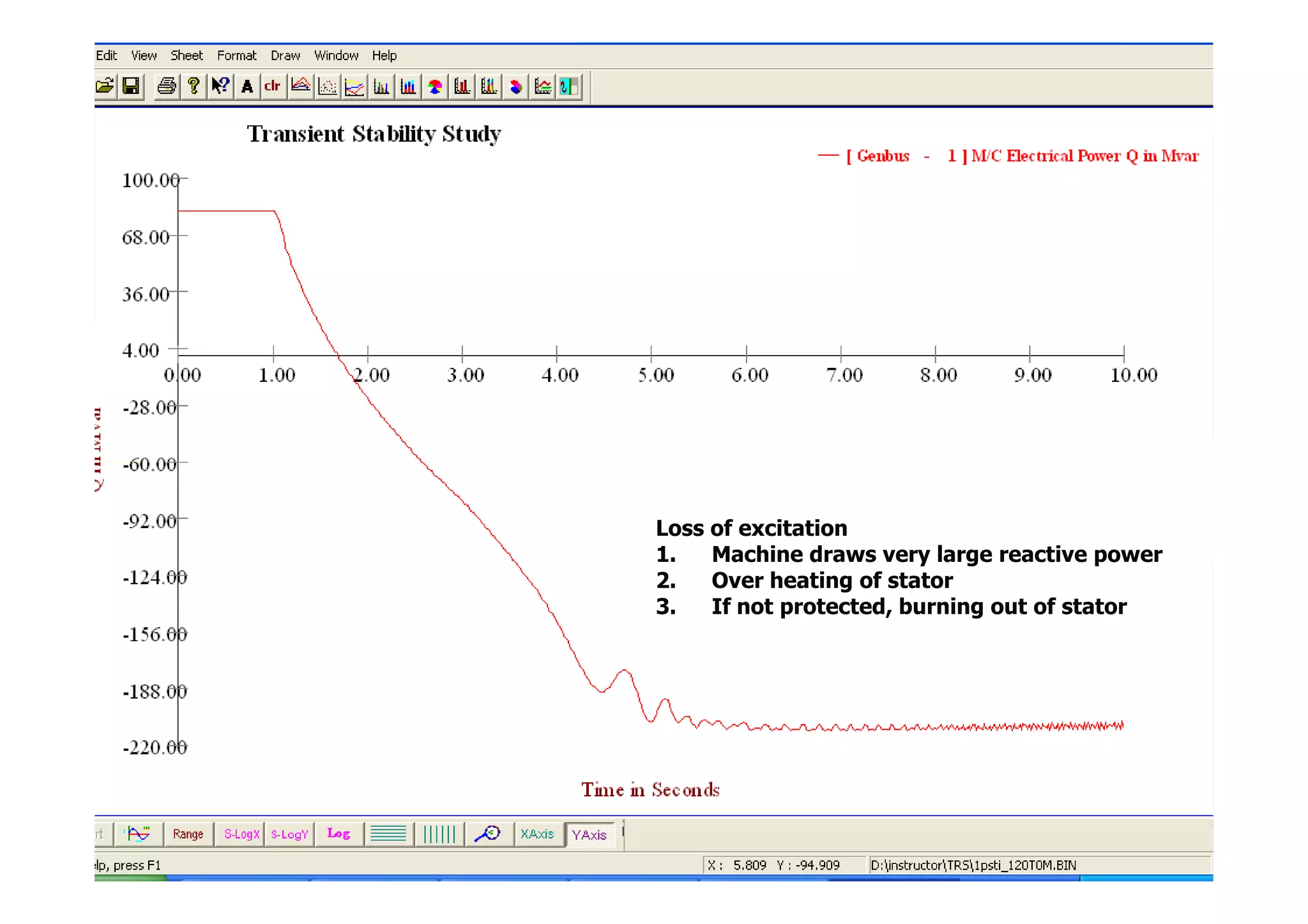Toggle the pressed YAxis button
The width and height of the screenshot is (1308, 924).
[589, 835]
